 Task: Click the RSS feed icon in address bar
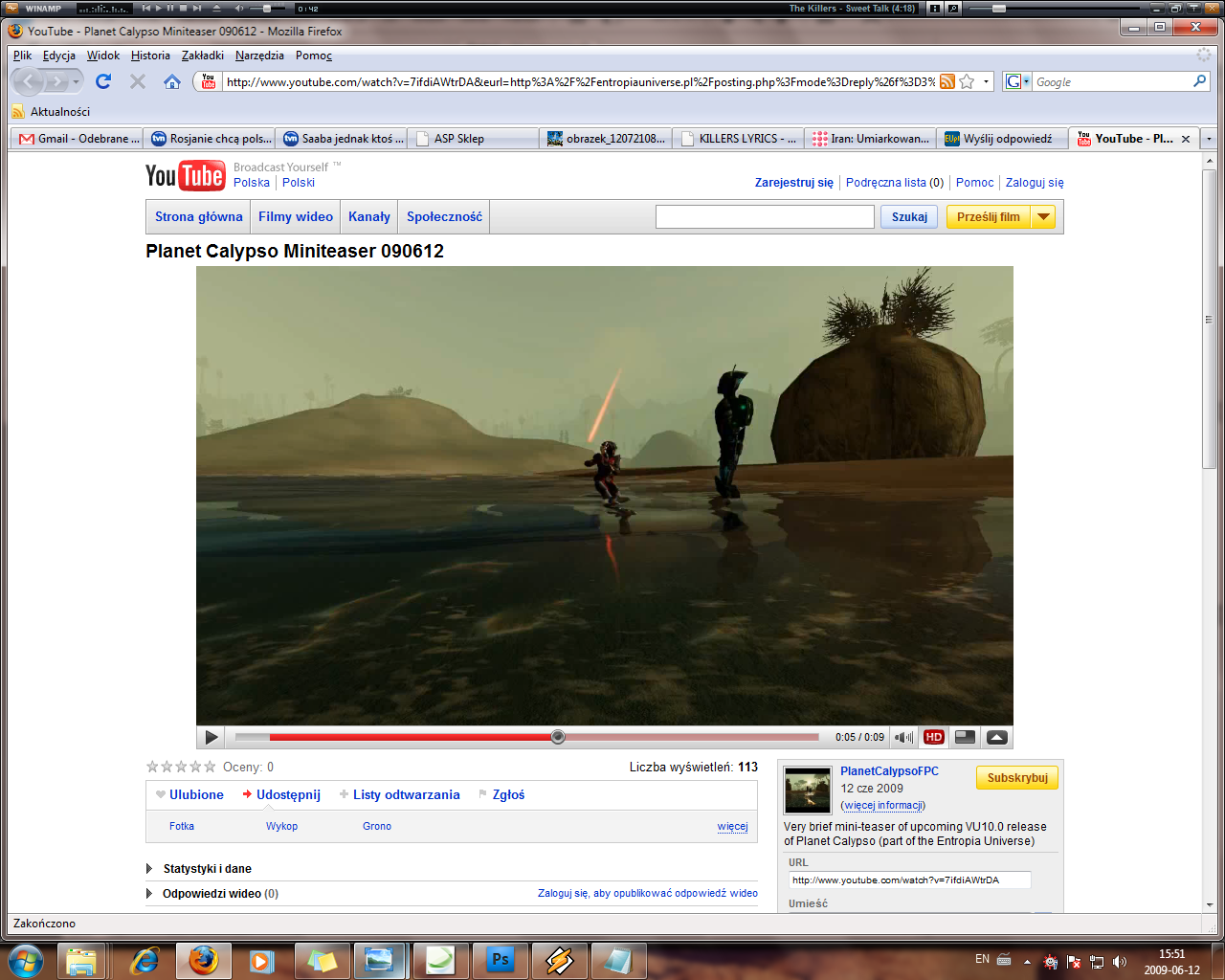click(x=947, y=81)
